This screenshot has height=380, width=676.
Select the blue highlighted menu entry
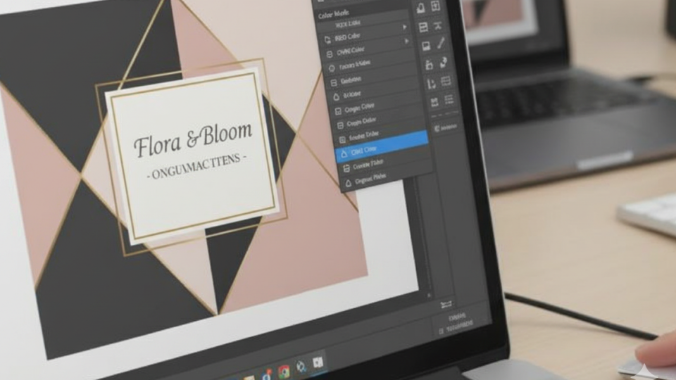(382, 147)
